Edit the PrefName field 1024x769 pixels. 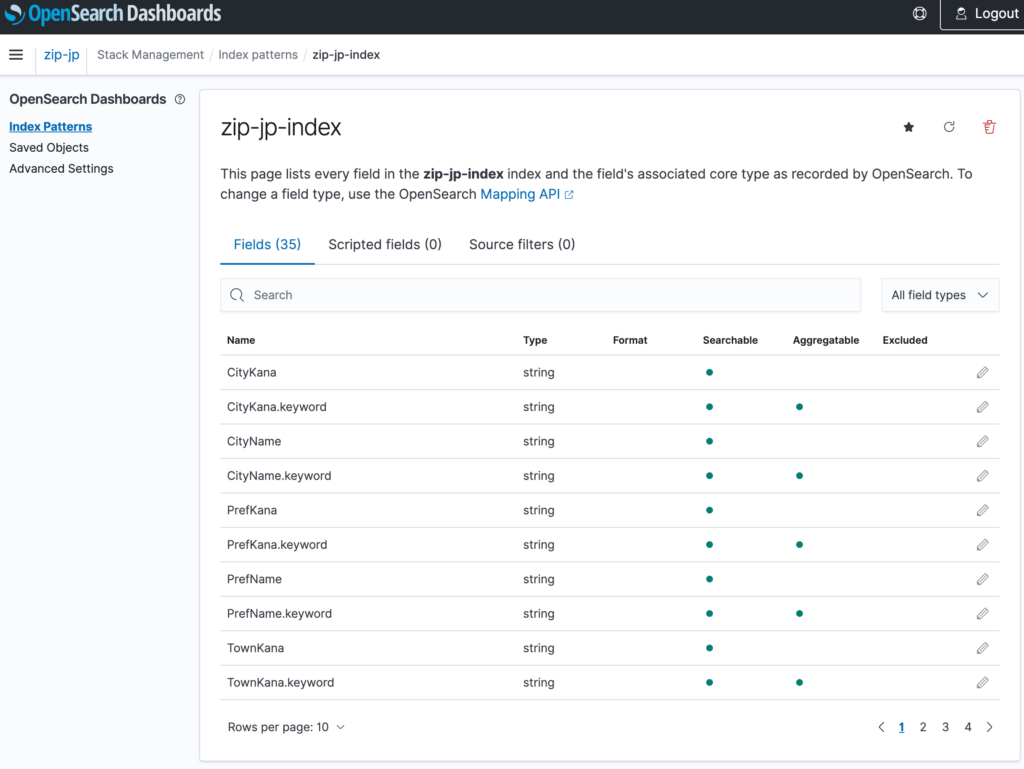(x=982, y=580)
